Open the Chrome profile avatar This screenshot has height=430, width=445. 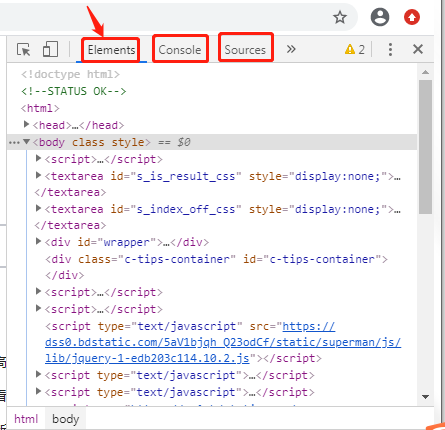[380, 17]
